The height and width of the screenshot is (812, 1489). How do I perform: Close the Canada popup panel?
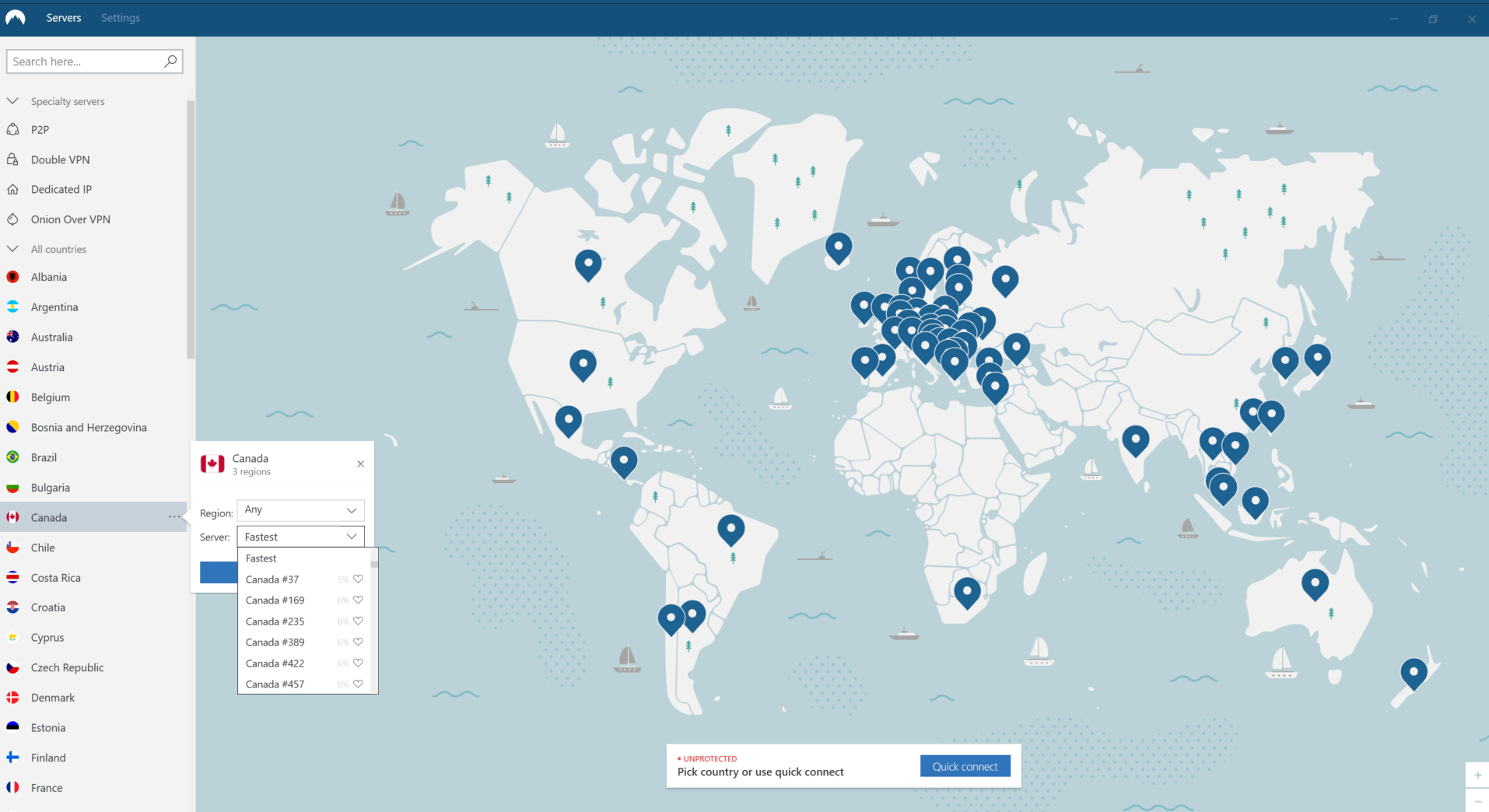[x=360, y=464]
